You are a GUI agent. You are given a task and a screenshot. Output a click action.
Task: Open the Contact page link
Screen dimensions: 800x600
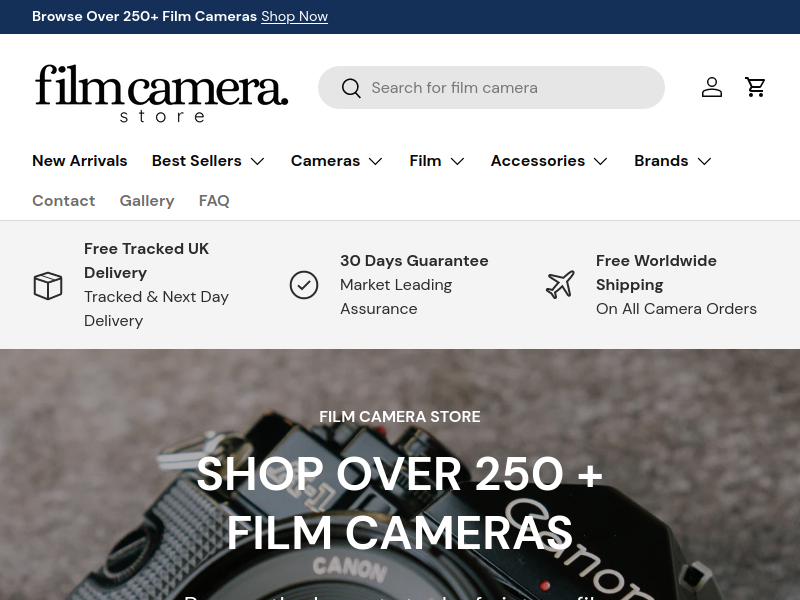(x=64, y=201)
